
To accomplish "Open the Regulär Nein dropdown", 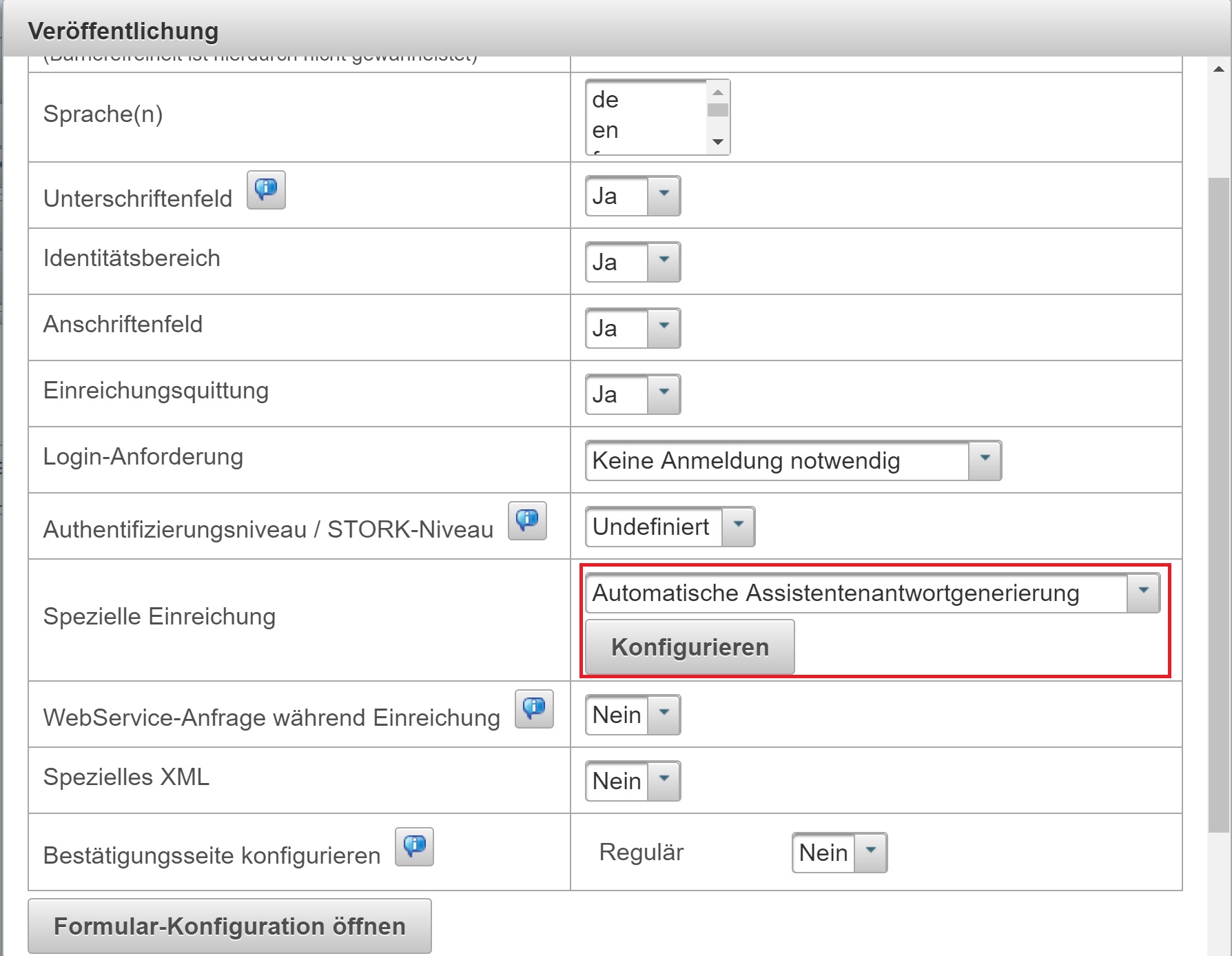I will [x=839, y=853].
